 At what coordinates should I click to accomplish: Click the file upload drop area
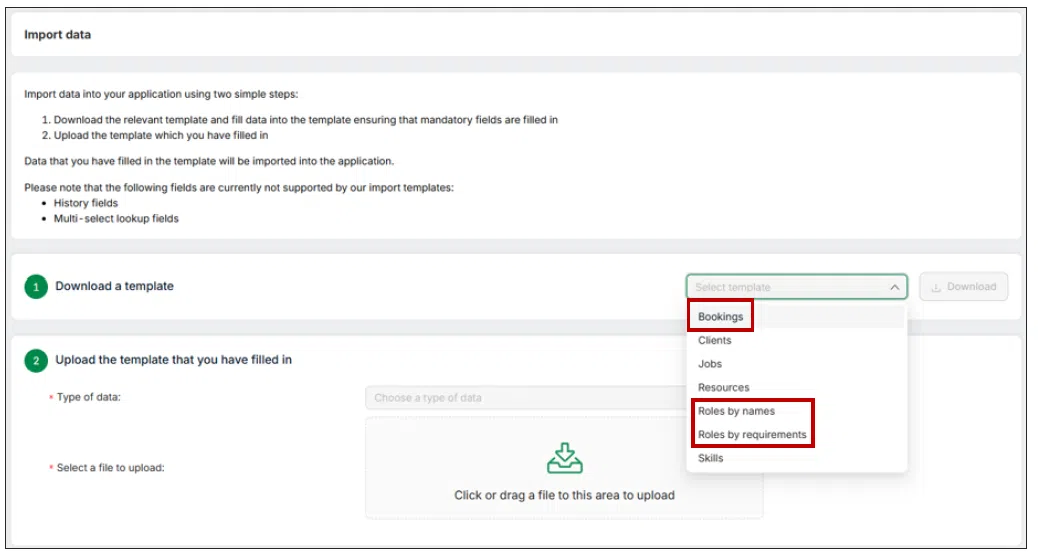564,468
